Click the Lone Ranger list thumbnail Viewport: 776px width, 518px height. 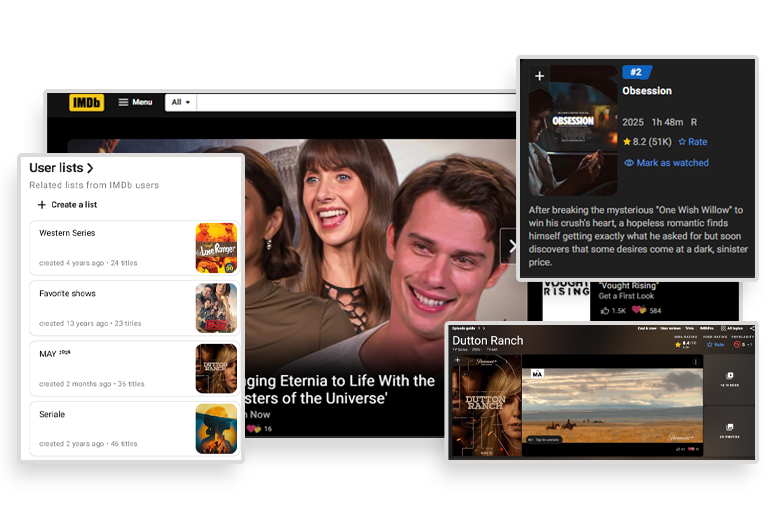coord(216,248)
